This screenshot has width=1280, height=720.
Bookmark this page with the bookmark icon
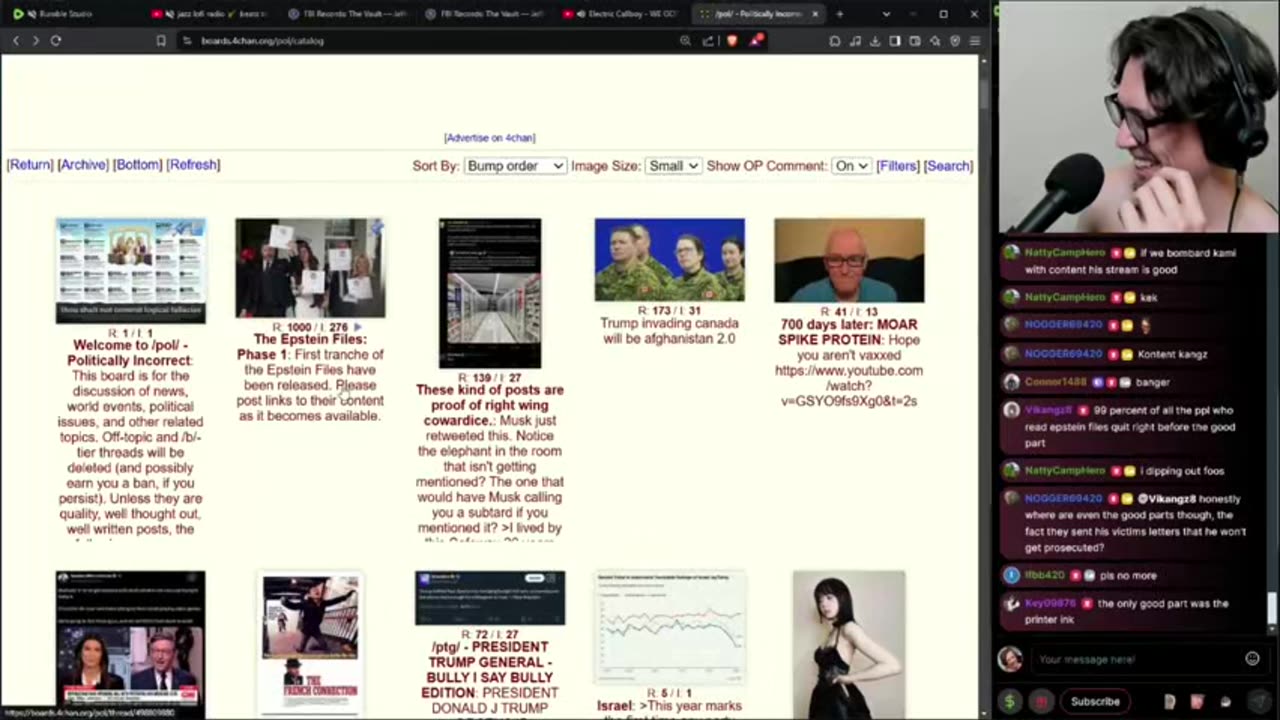[x=161, y=41]
